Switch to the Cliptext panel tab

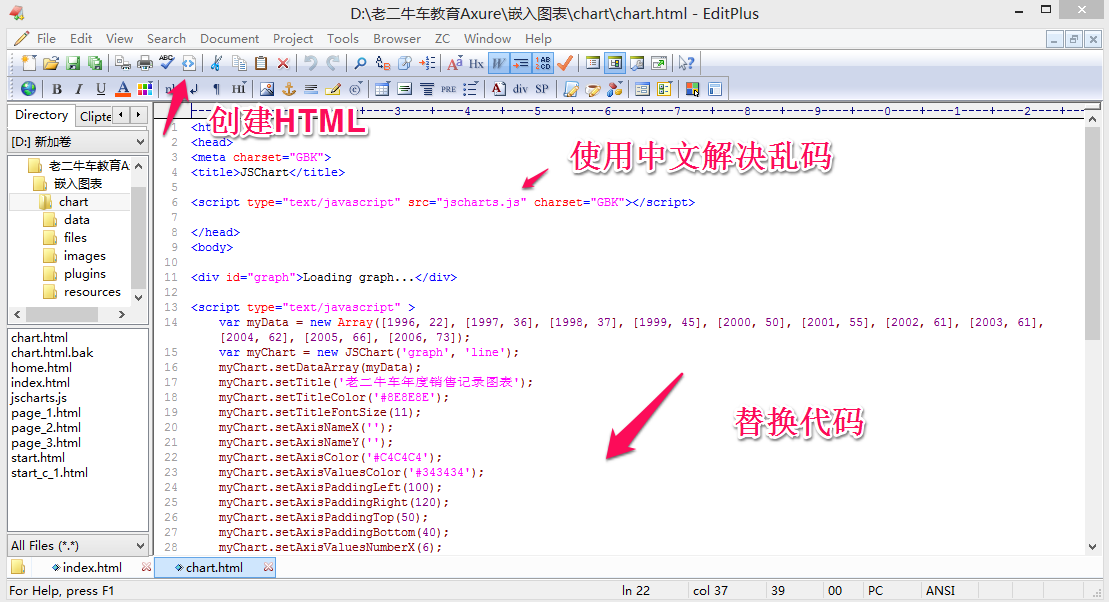click(x=95, y=116)
